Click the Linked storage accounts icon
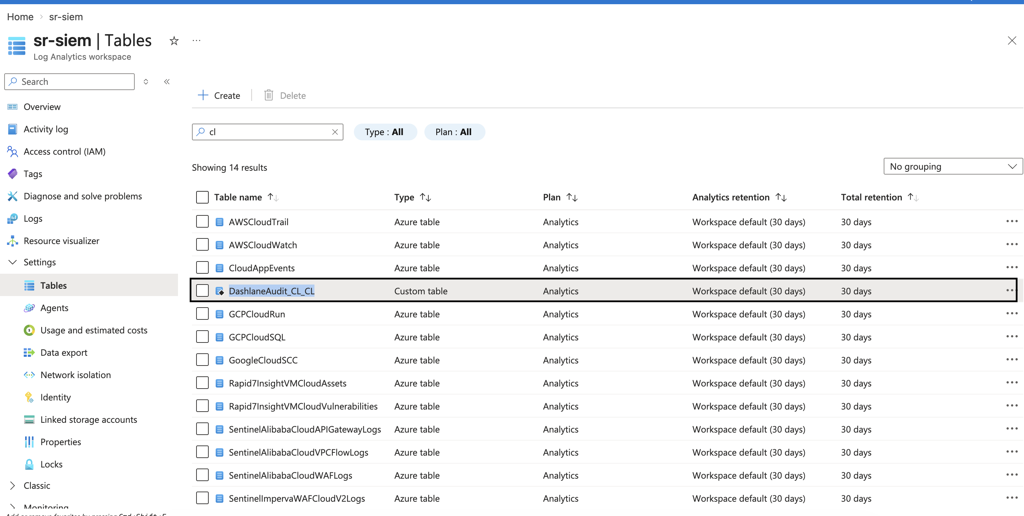 click(29, 419)
